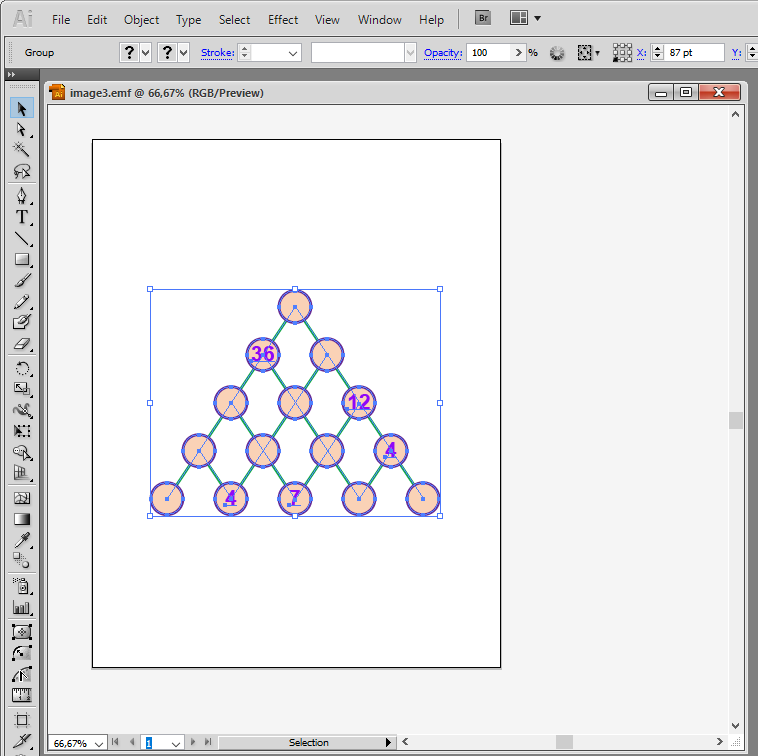Open the Stroke weight dropdown
This screenshot has height=756, width=758.
(292, 53)
